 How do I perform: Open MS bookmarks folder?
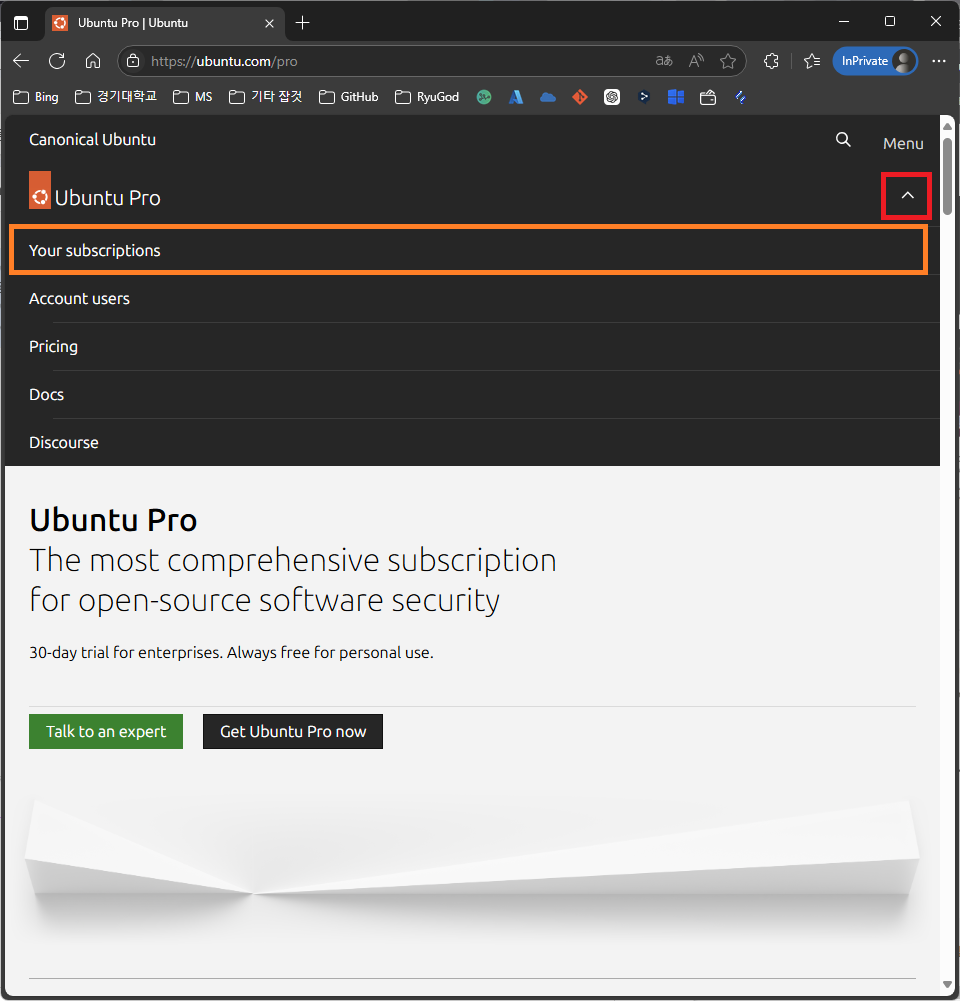pyautogui.click(x=193, y=97)
